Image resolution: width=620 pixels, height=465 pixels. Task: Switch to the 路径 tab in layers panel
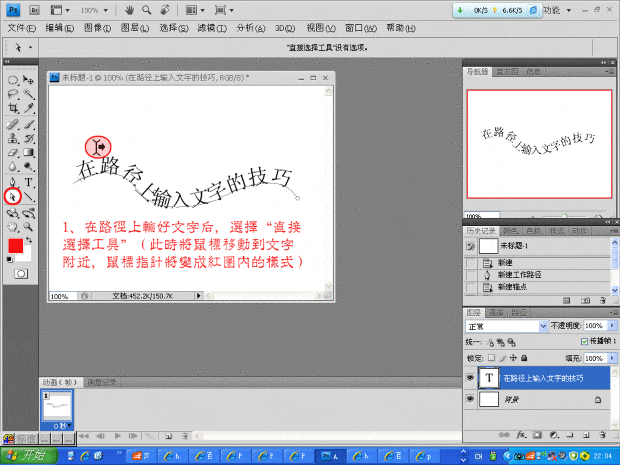(x=517, y=311)
